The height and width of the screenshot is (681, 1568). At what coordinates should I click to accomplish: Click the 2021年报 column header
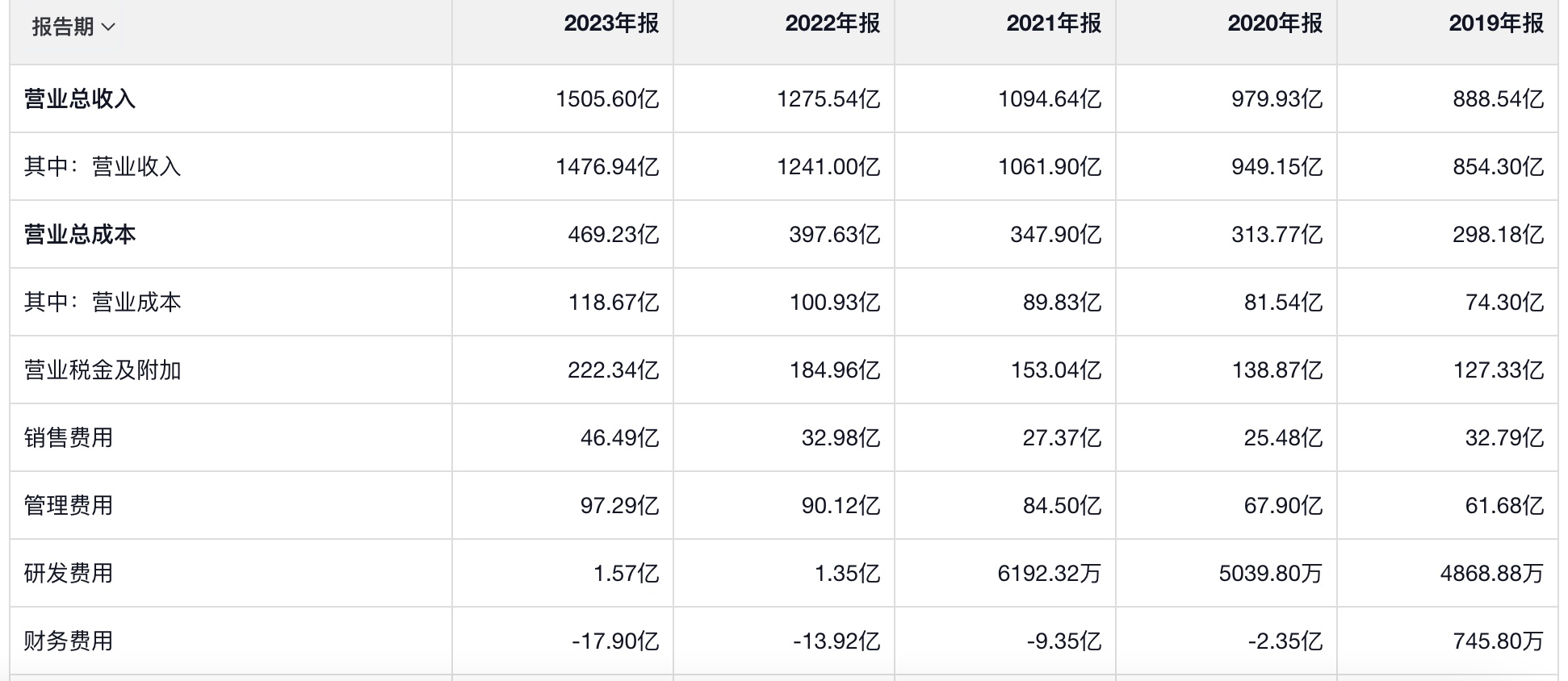(x=1054, y=24)
